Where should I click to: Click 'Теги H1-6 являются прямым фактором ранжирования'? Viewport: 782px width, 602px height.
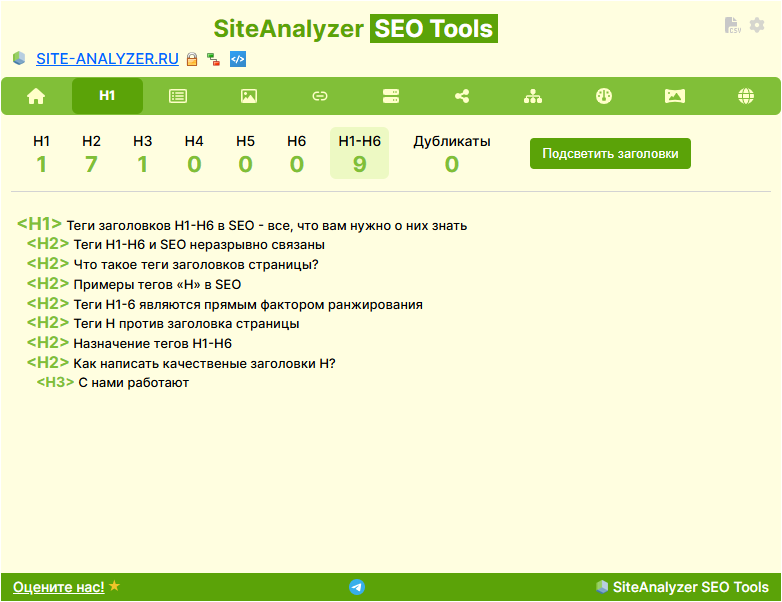click(x=248, y=305)
